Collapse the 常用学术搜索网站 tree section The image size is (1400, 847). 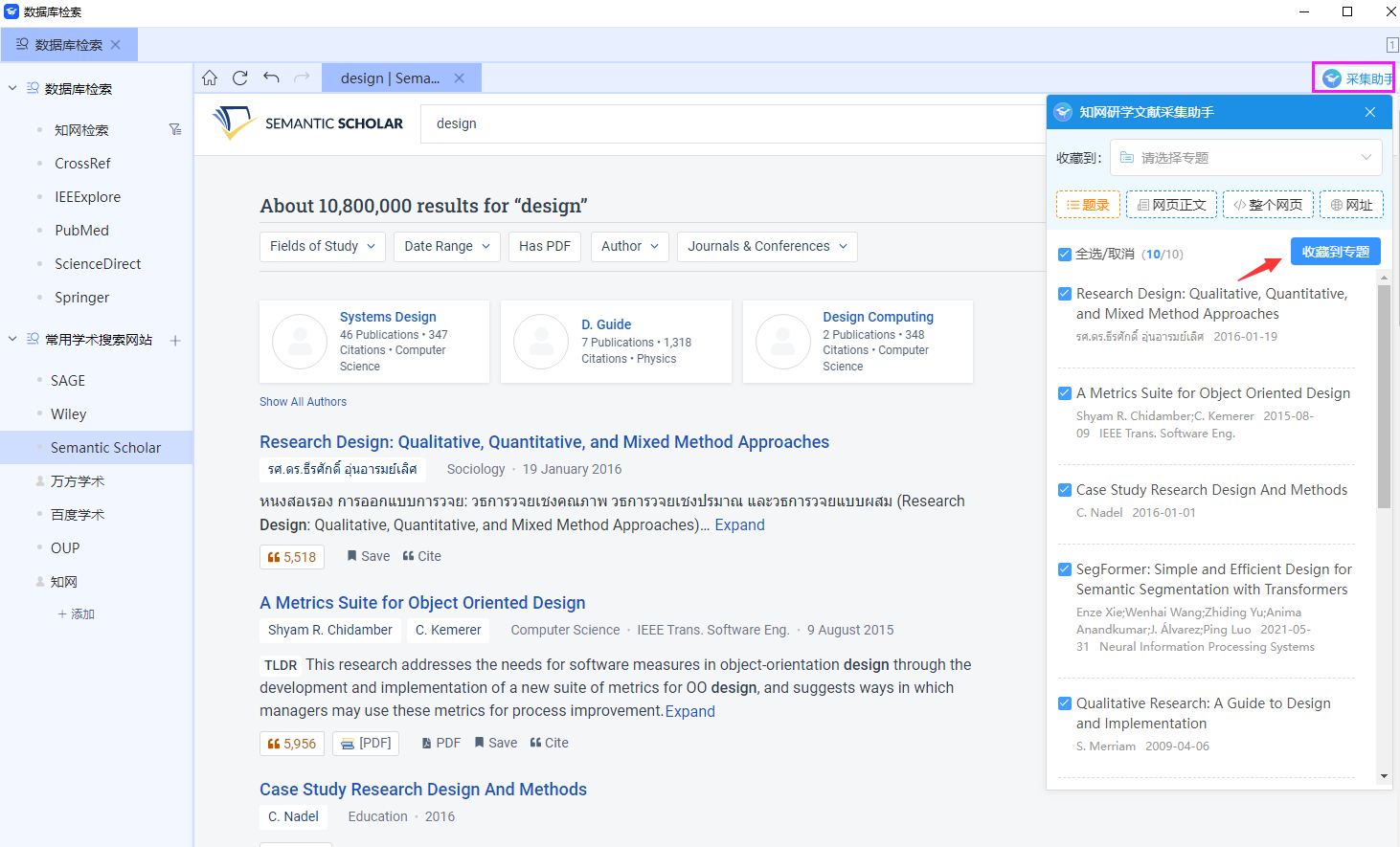coord(12,340)
